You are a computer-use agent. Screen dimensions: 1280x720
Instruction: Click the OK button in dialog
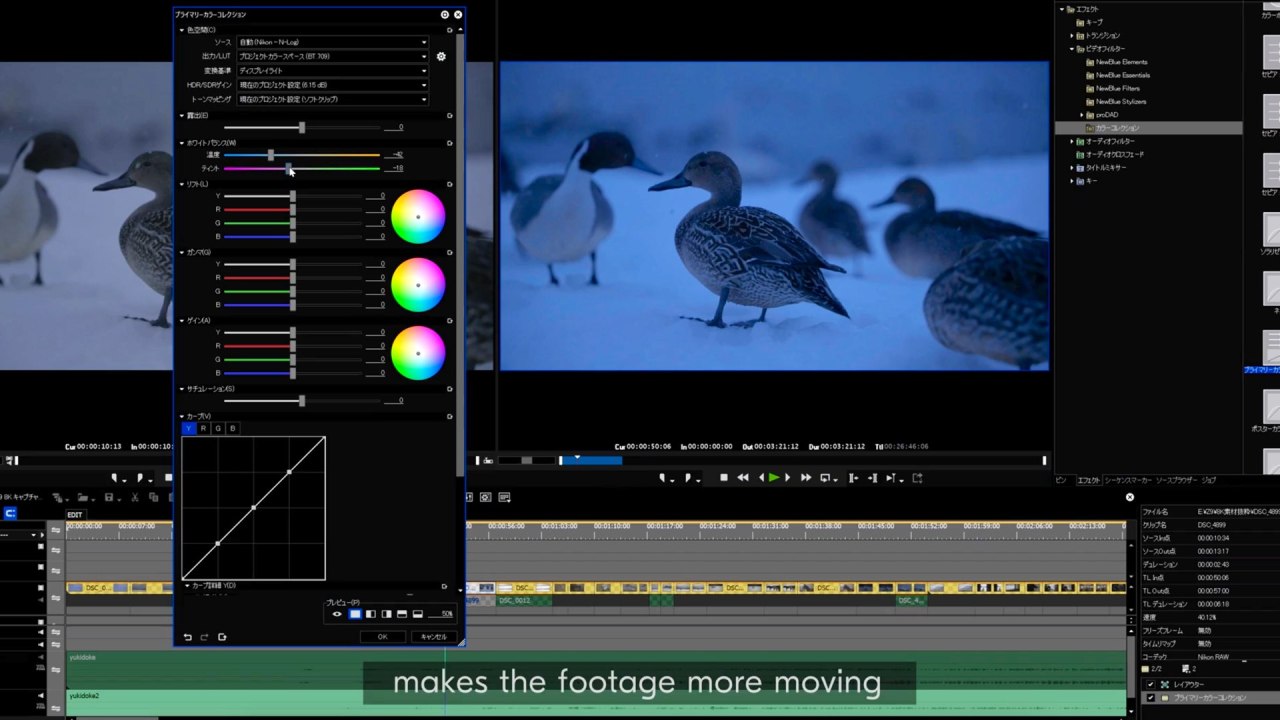tap(382, 637)
